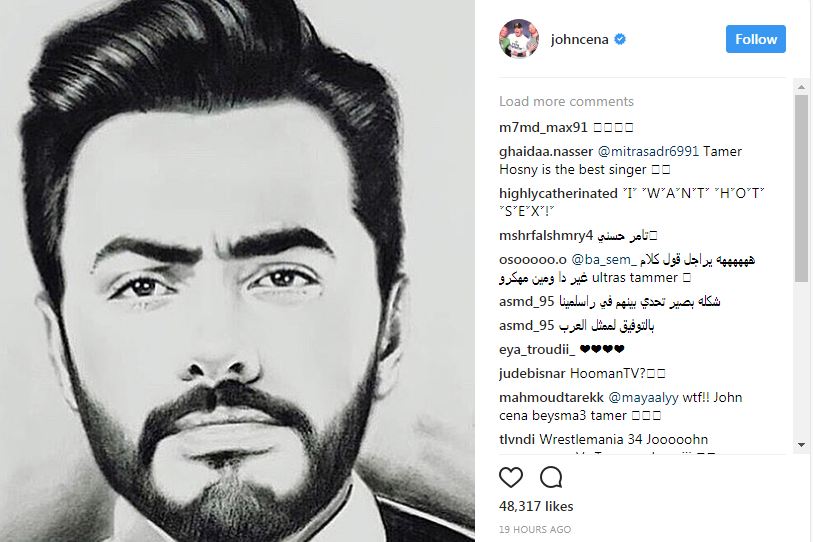Click the scrollbar up arrow in comments
The width and height of the screenshot is (813, 542).
802,87
